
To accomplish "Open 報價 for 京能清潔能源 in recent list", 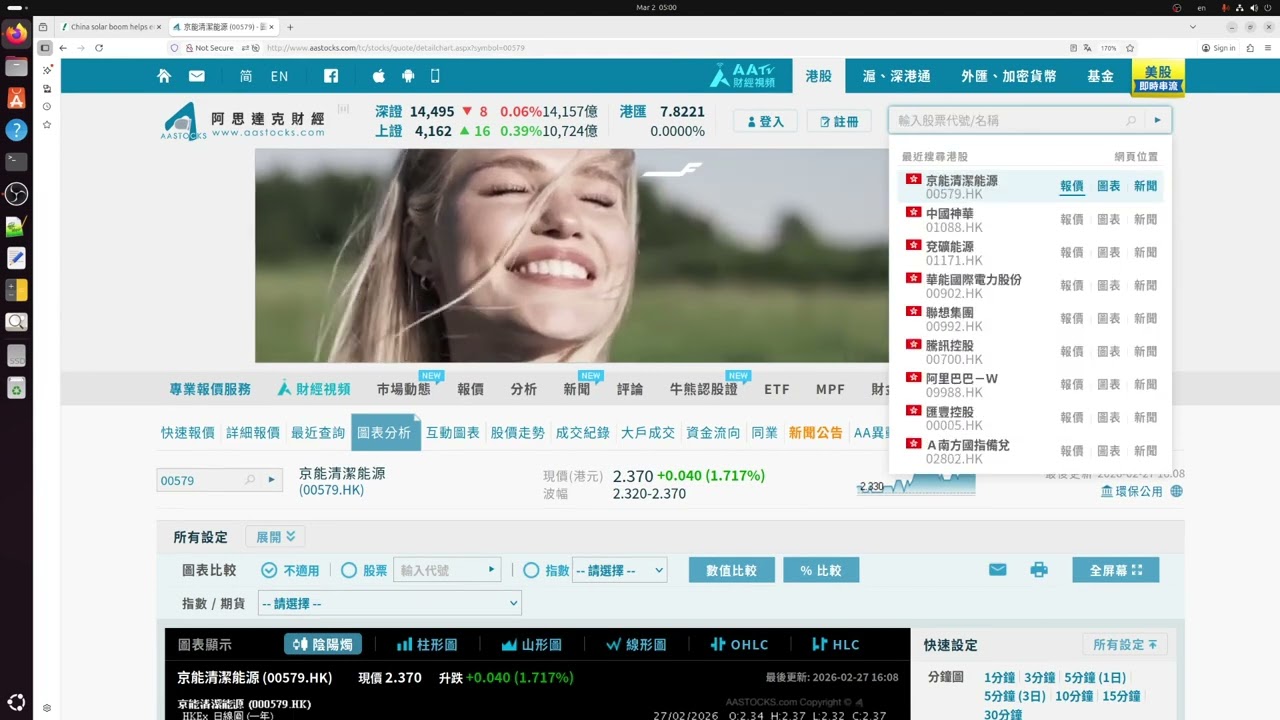I will [x=1072, y=186].
